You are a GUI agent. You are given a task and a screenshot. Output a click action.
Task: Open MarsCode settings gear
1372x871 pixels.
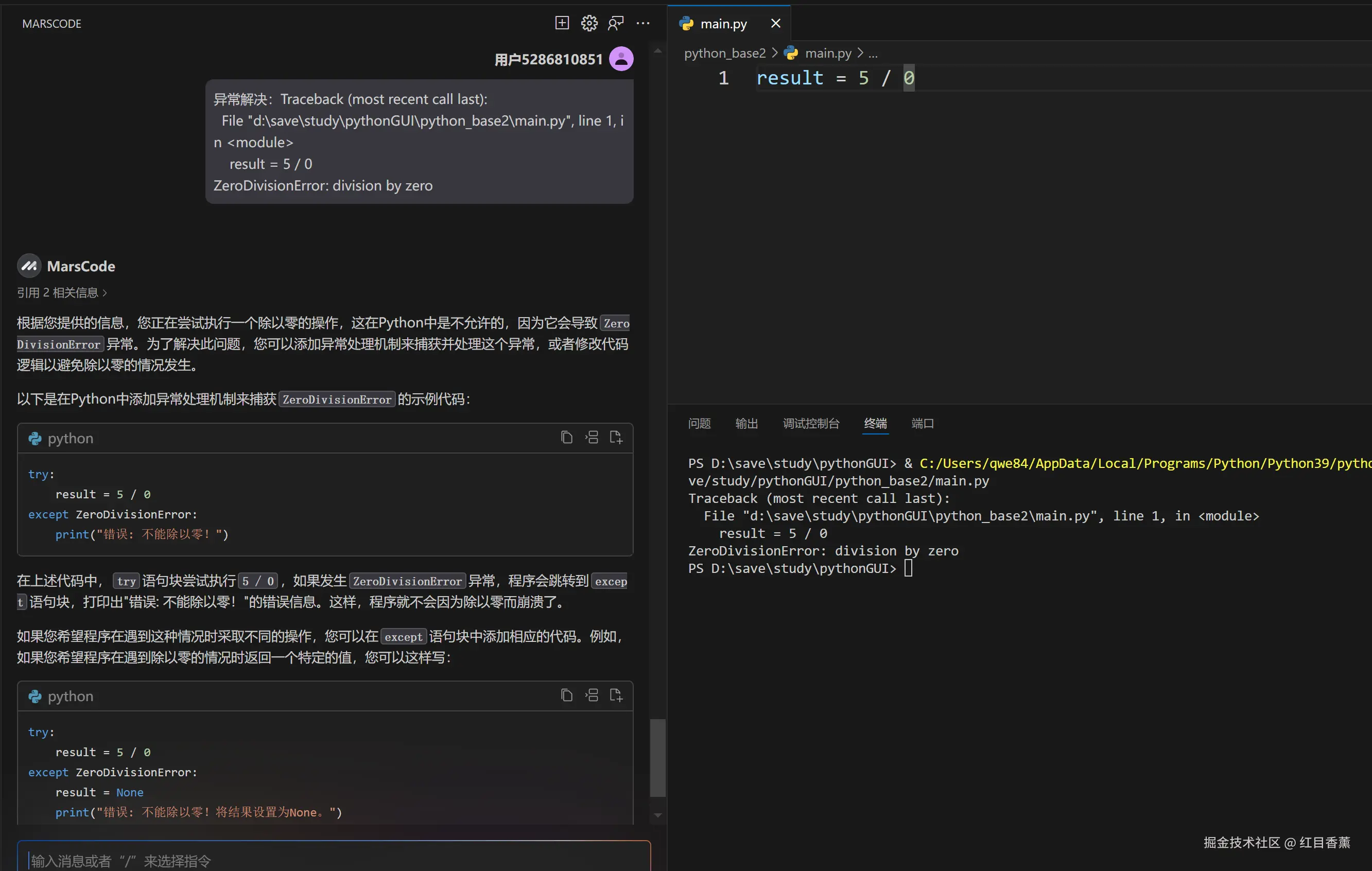click(x=589, y=23)
